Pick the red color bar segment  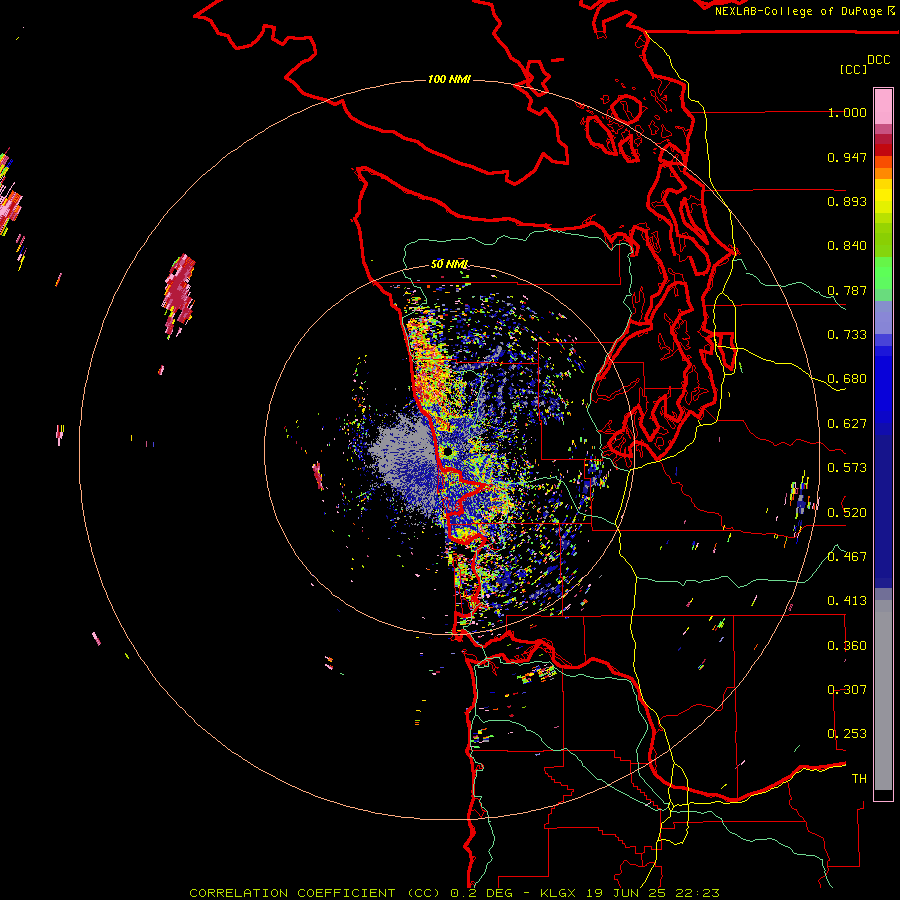pos(883,150)
